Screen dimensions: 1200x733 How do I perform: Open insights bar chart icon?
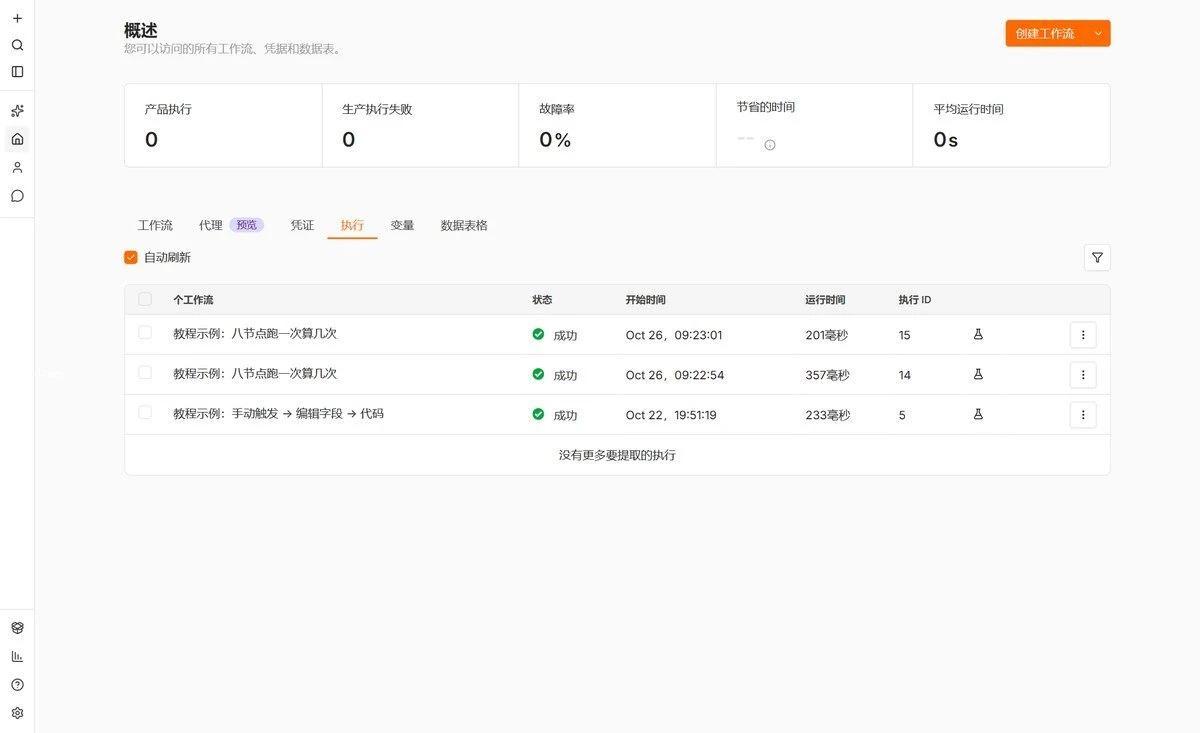point(17,656)
